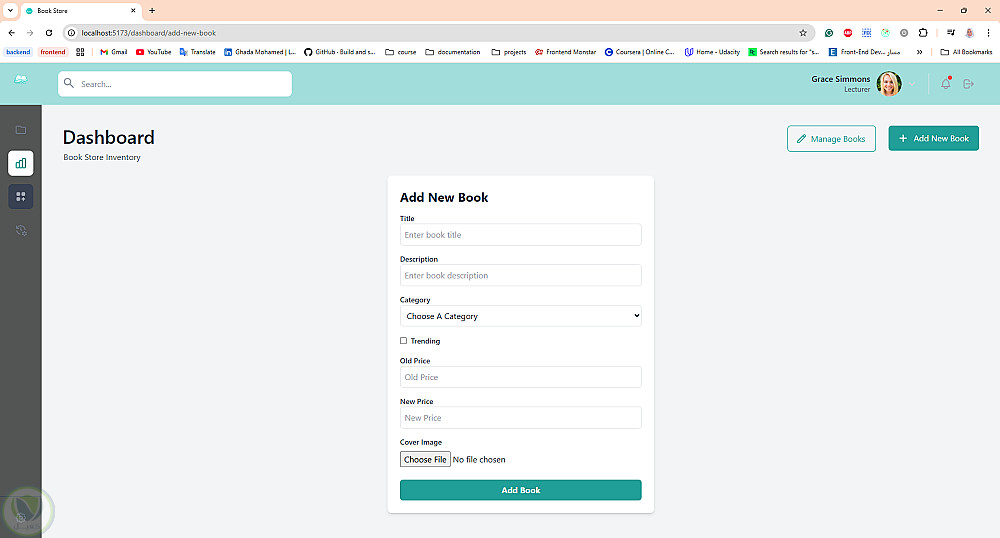Expand the Choose A Category dropdown
Image resolution: width=1000 pixels, height=538 pixels.
pos(520,316)
